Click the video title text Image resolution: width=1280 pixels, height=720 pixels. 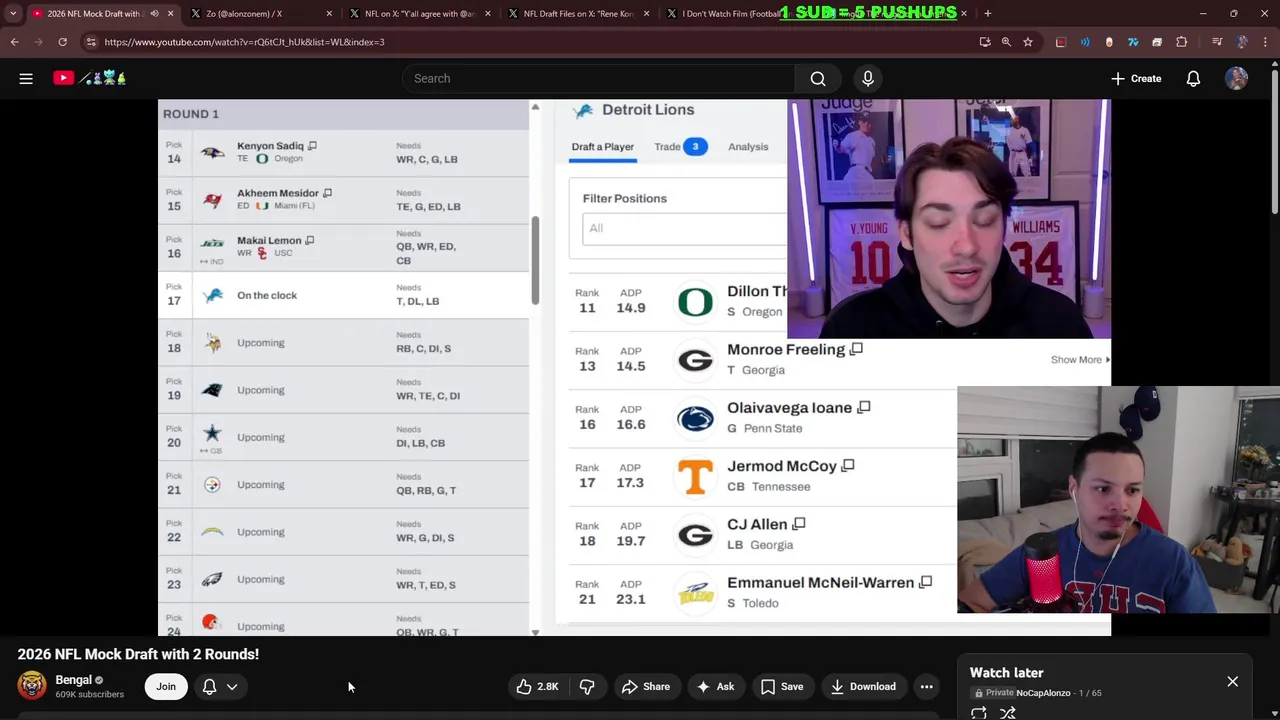(x=138, y=654)
